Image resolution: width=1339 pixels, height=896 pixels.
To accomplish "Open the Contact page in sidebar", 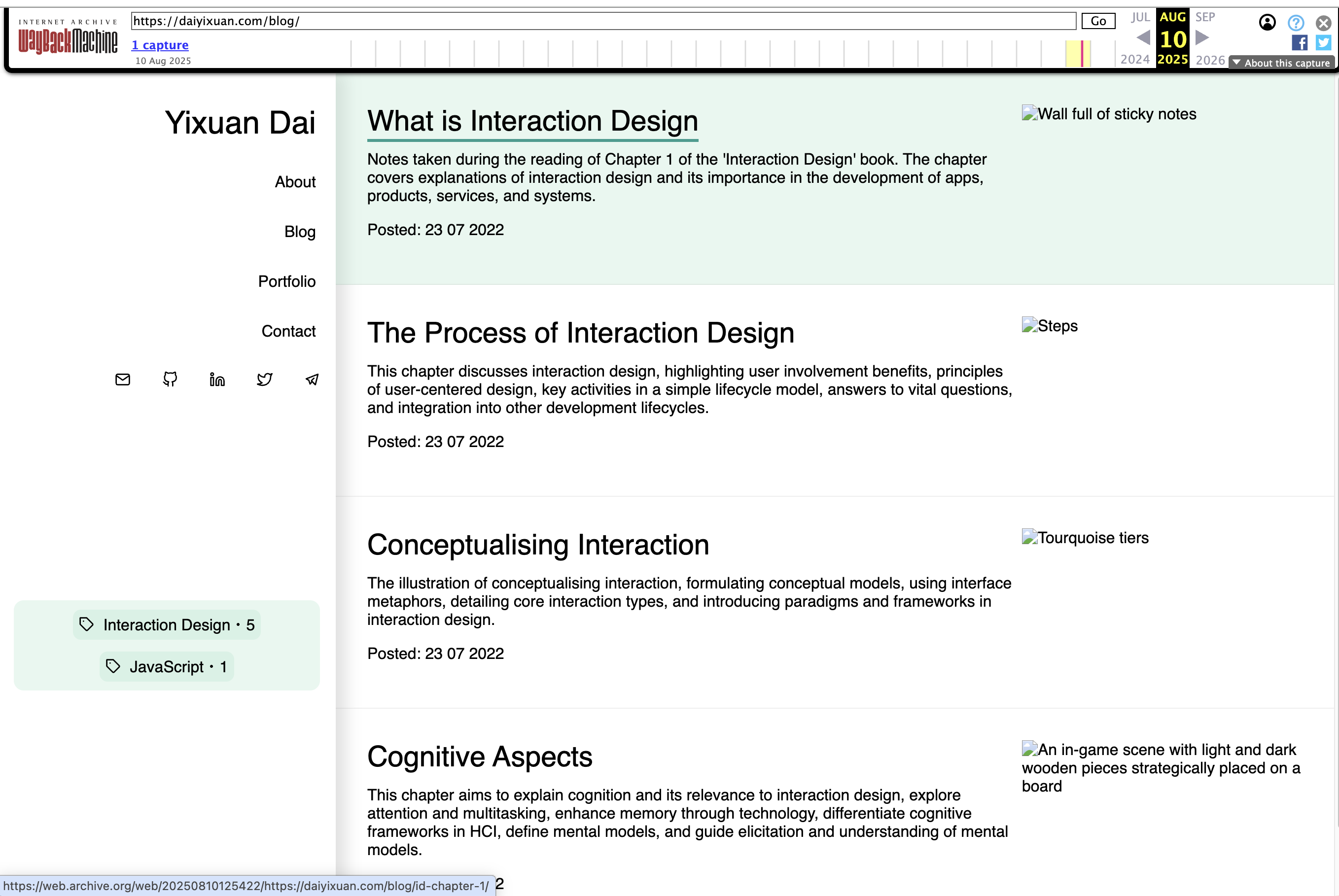I will click(x=288, y=331).
